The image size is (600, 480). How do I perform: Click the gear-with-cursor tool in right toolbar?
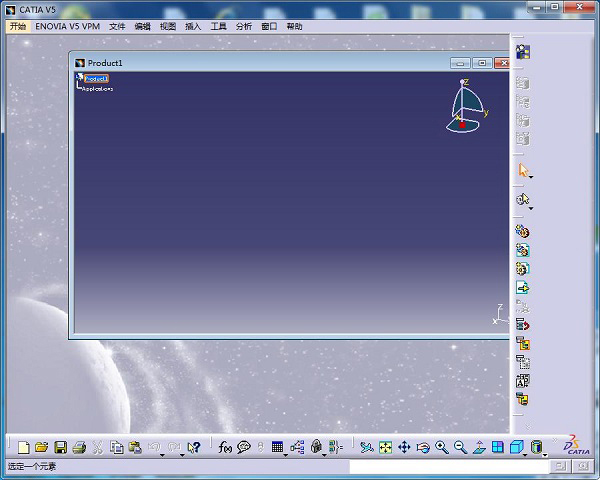(522, 199)
